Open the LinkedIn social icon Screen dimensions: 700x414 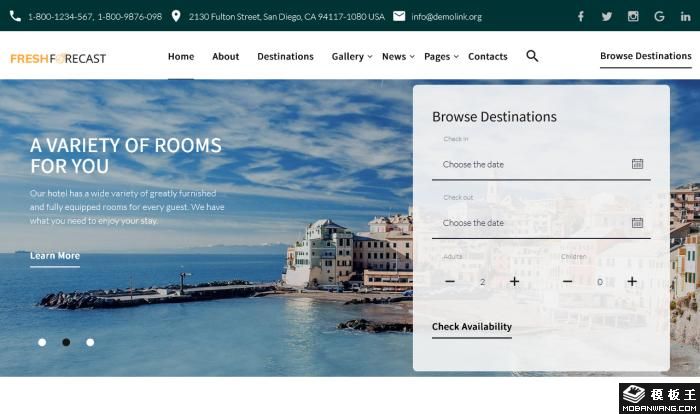pos(685,16)
